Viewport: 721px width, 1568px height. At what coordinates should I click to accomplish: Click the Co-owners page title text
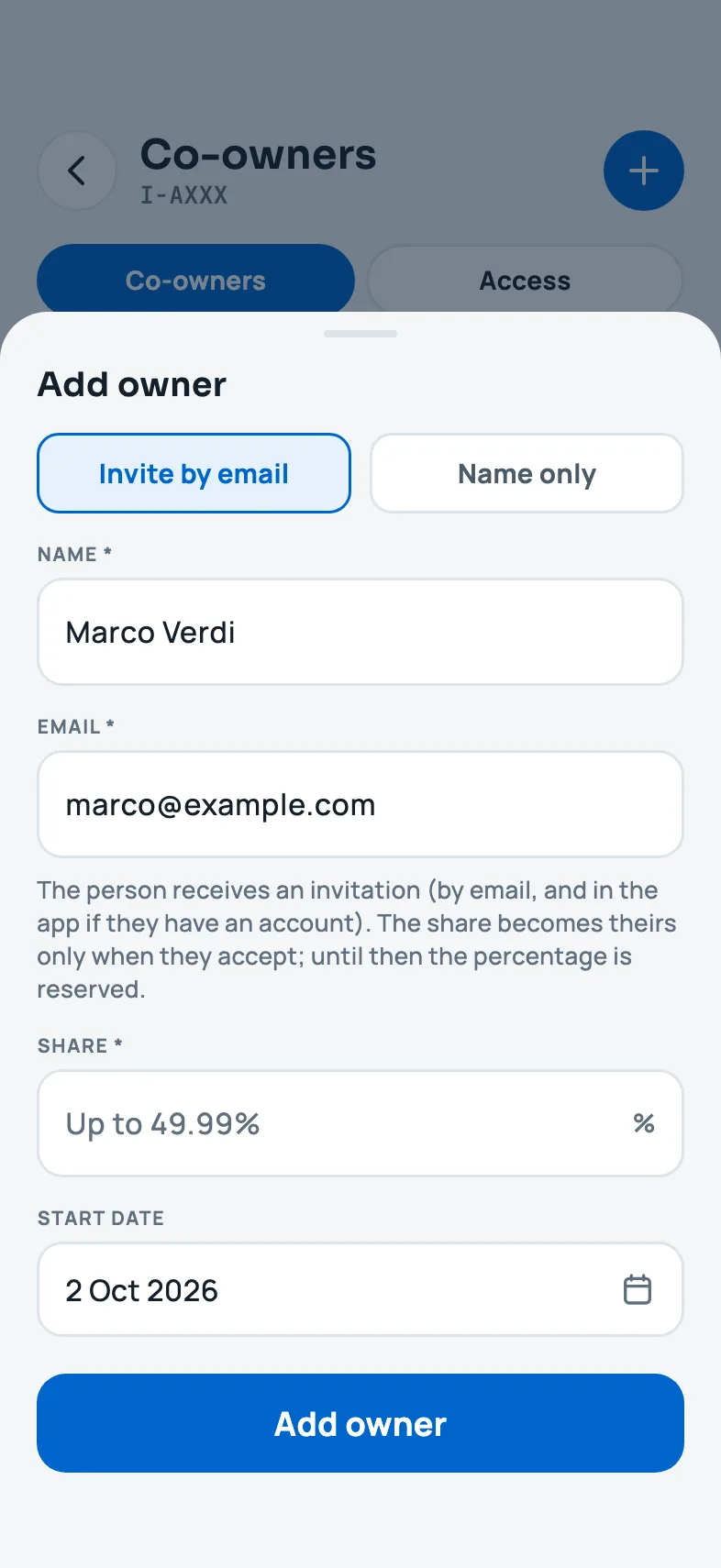(x=258, y=154)
